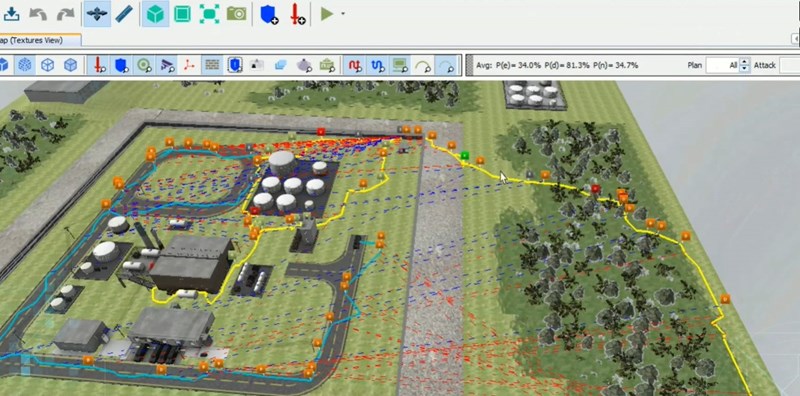Screen dimensions: 800x396
Task: Click the framed blue shield selection icon
Action: click(235, 65)
